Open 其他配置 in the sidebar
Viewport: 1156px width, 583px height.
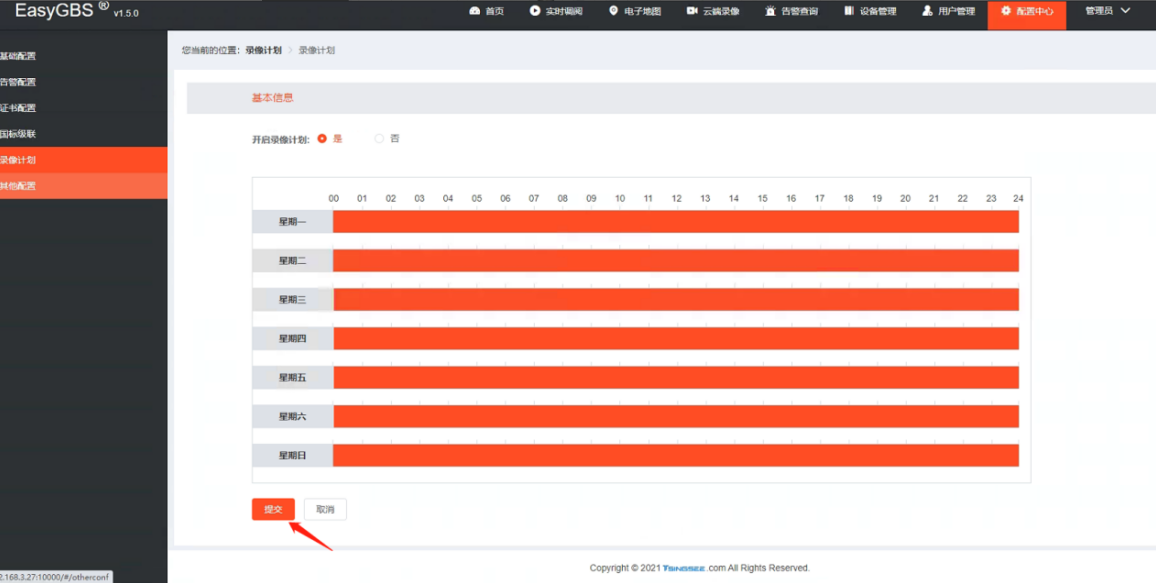(83, 186)
